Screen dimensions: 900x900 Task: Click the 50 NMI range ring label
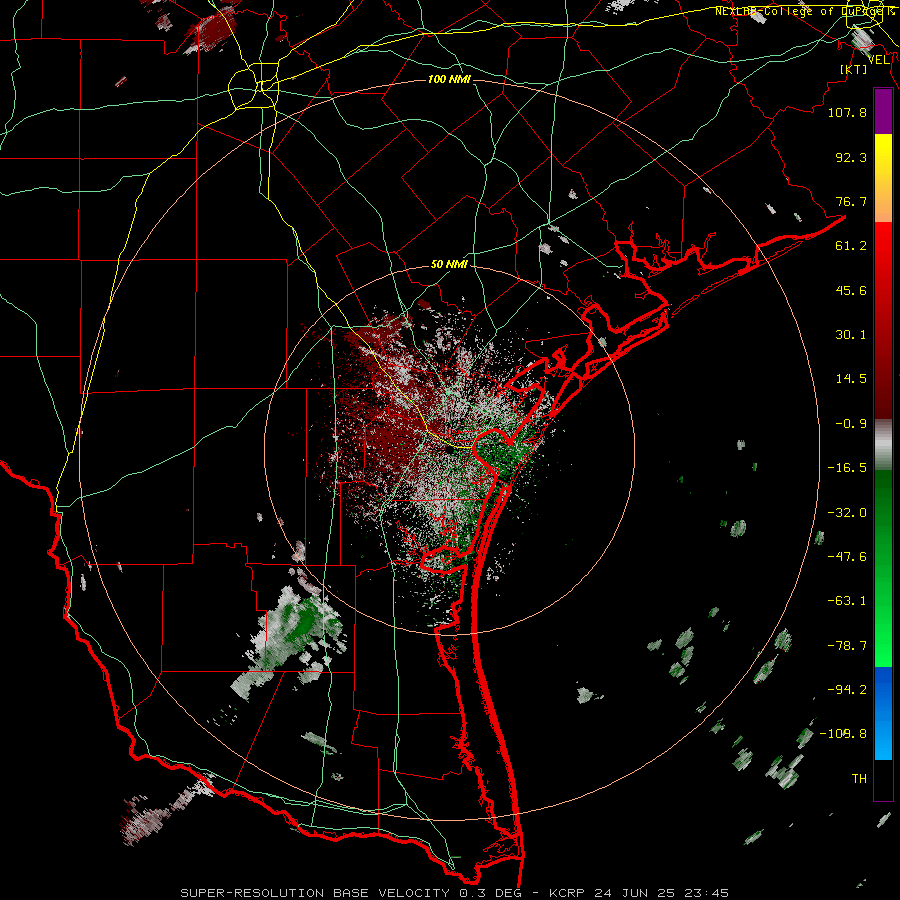tap(449, 265)
